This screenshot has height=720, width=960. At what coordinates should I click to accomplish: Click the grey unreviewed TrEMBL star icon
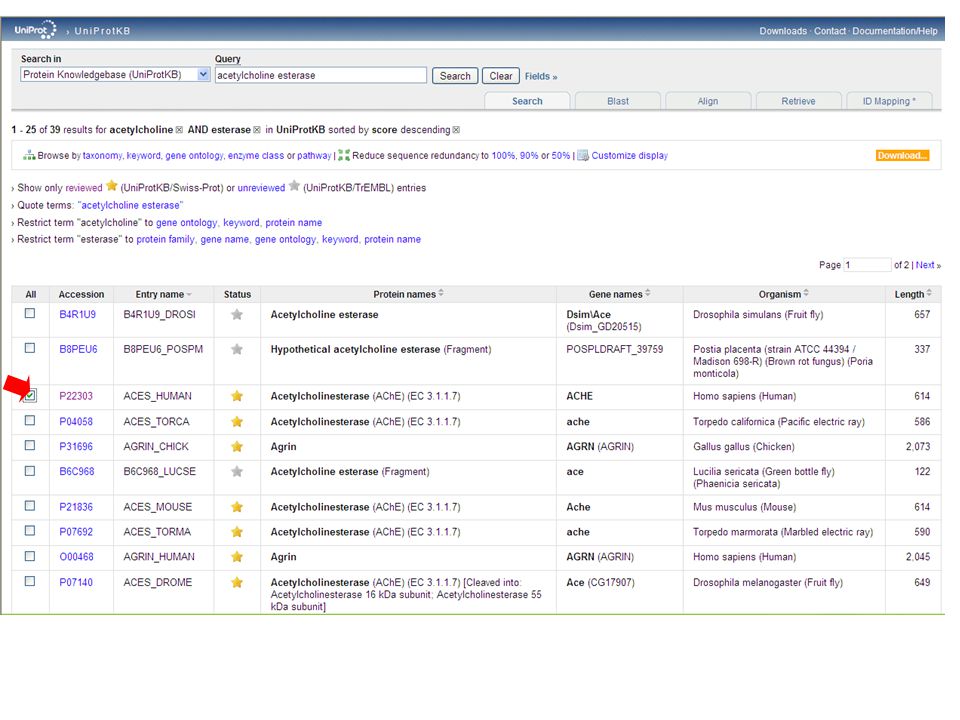[x=294, y=186]
